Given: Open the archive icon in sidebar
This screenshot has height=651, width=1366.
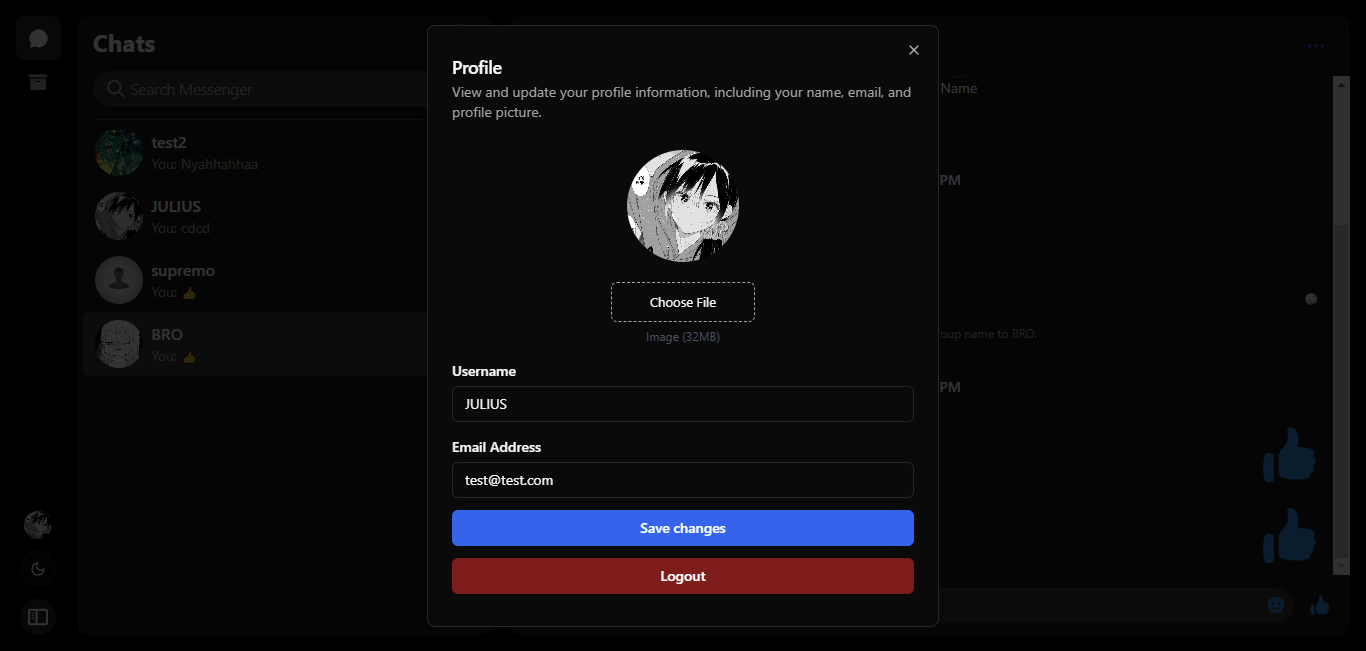Looking at the screenshot, I should tap(38, 83).
